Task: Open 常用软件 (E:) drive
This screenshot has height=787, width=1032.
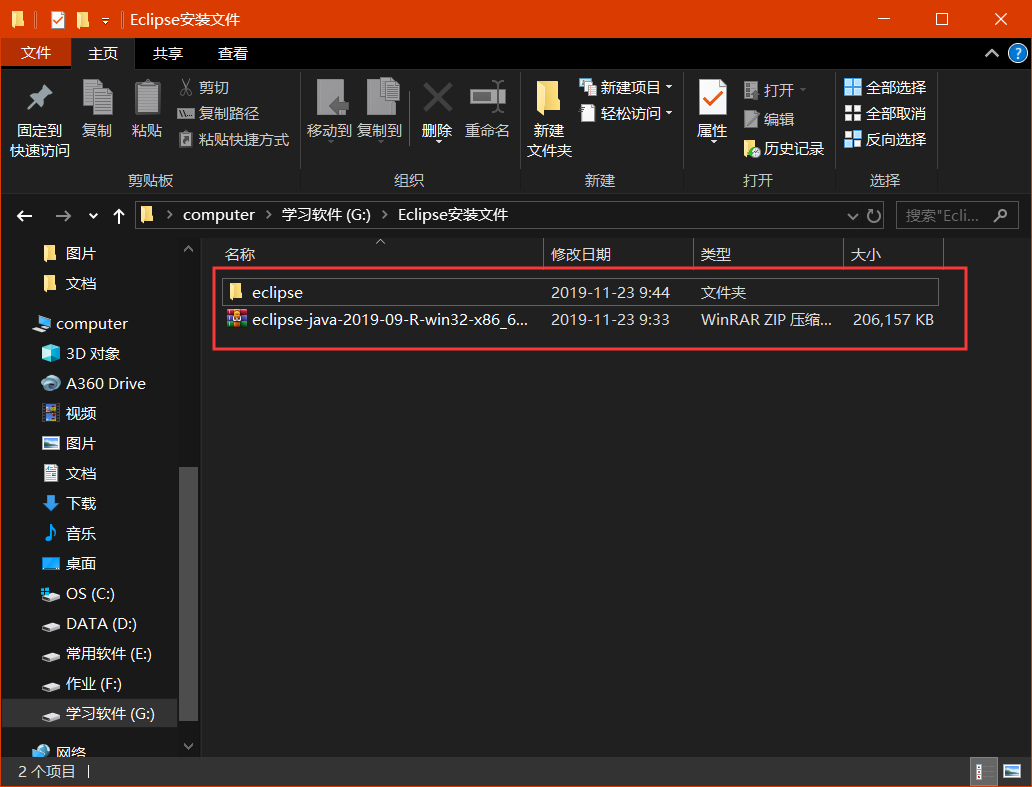Action: (97, 654)
